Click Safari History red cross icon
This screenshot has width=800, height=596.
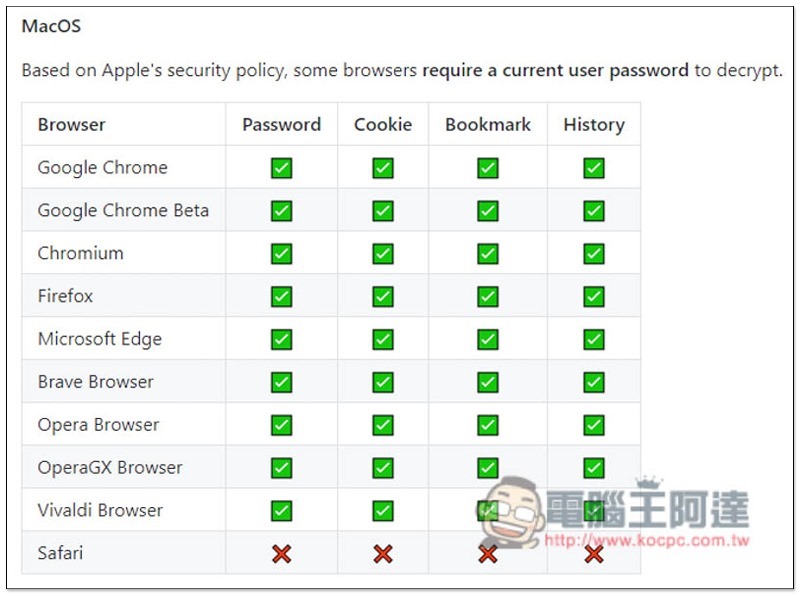coord(594,554)
